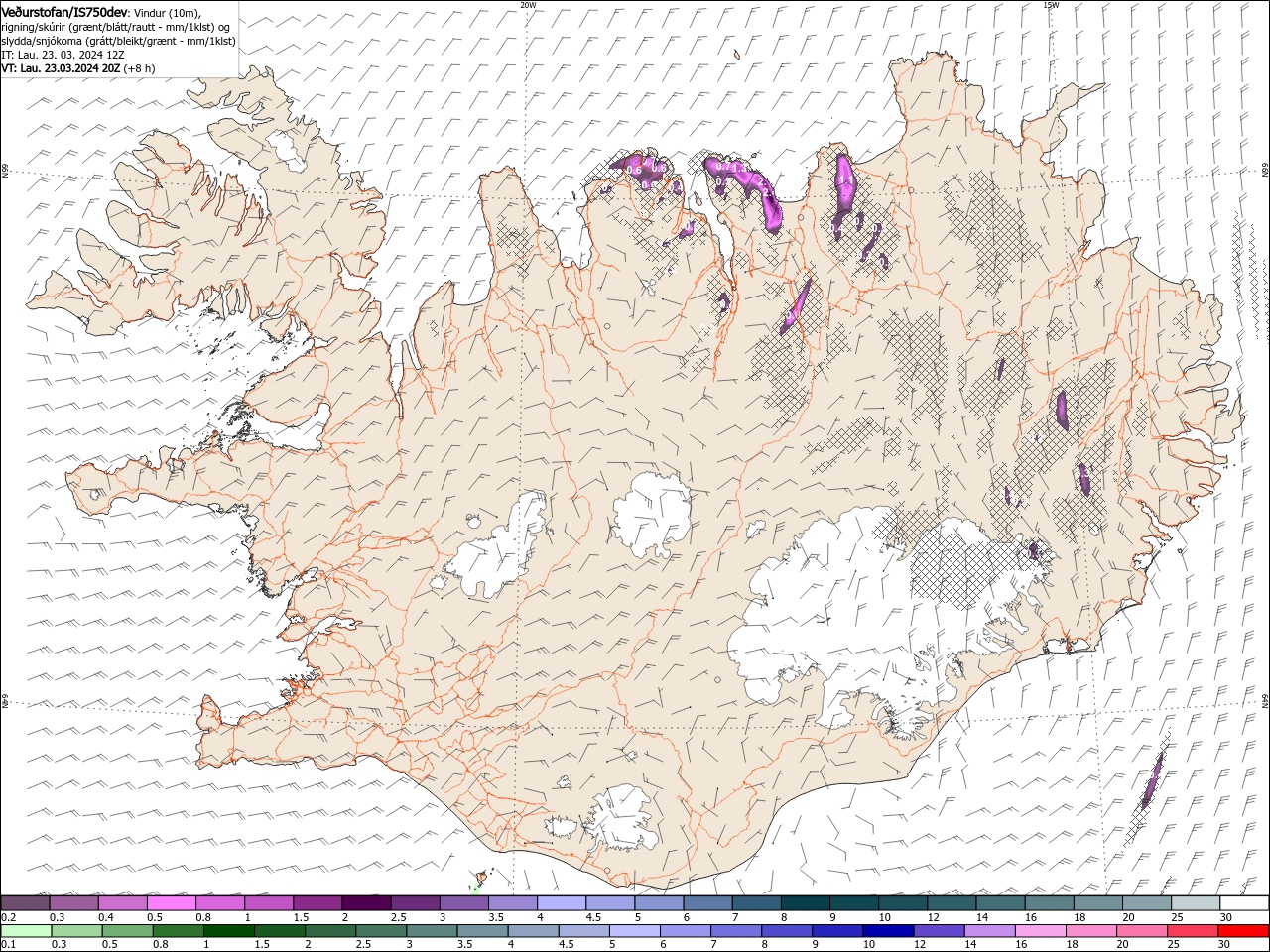This screenshot has height=952, width=1270.
Task: Click the Hofsjökull glacier in central Iceland
Action: 652,515
